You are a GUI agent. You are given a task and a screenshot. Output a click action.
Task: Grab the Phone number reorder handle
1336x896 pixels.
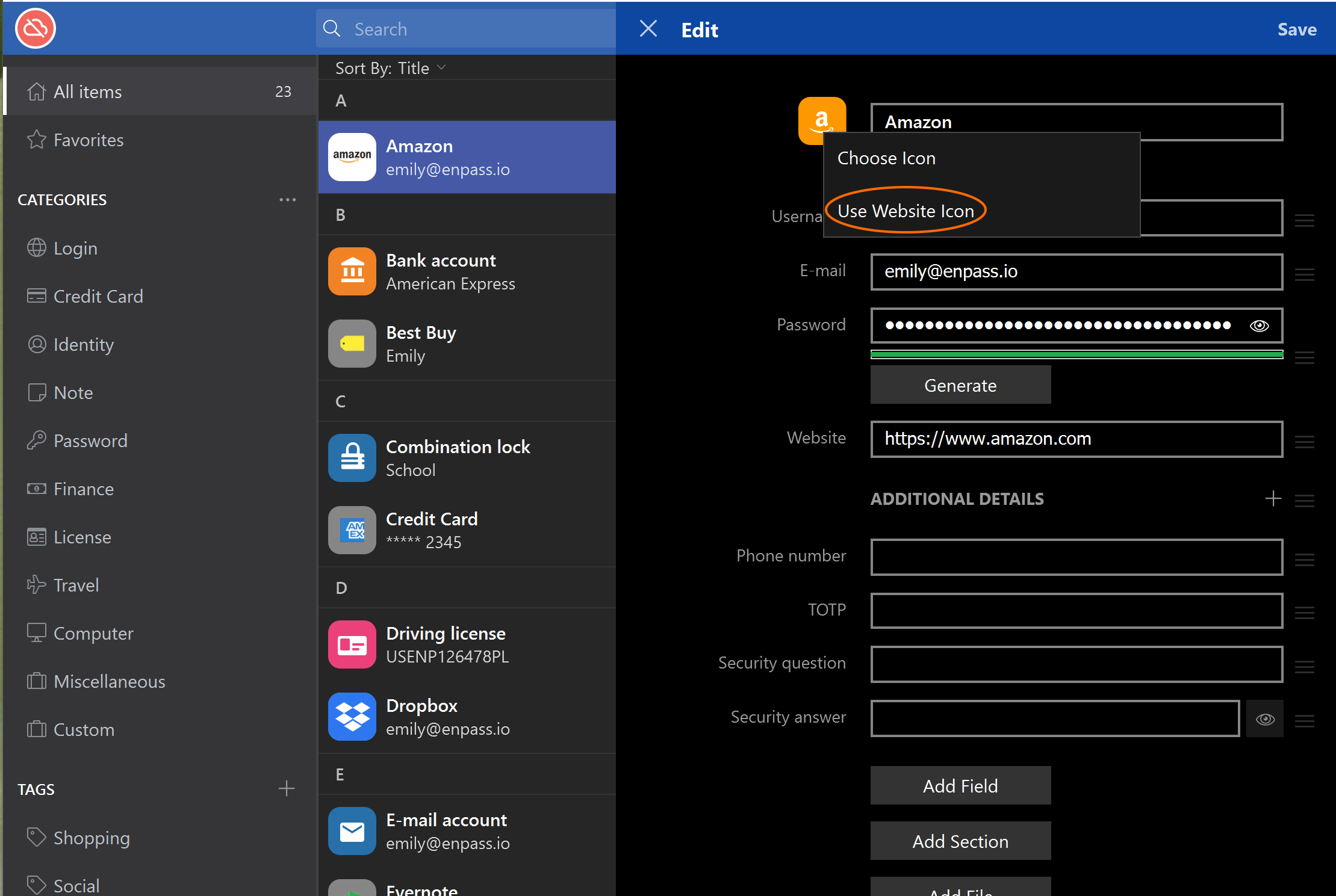[x=1304, y=560]
